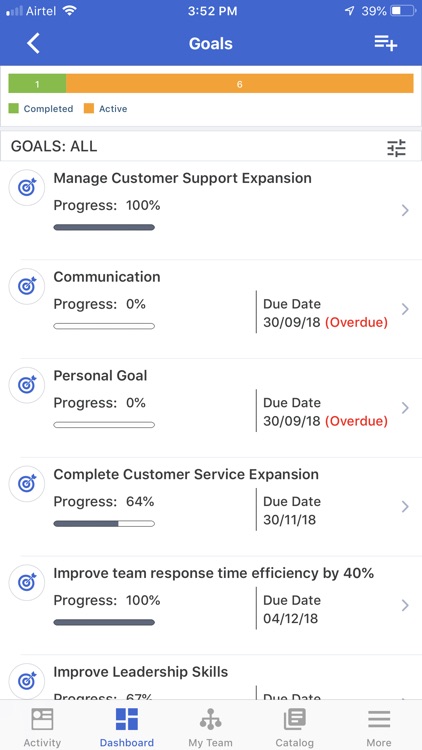Switch to the Activity tab
This screenshot has width=422, height=750.
42,727
